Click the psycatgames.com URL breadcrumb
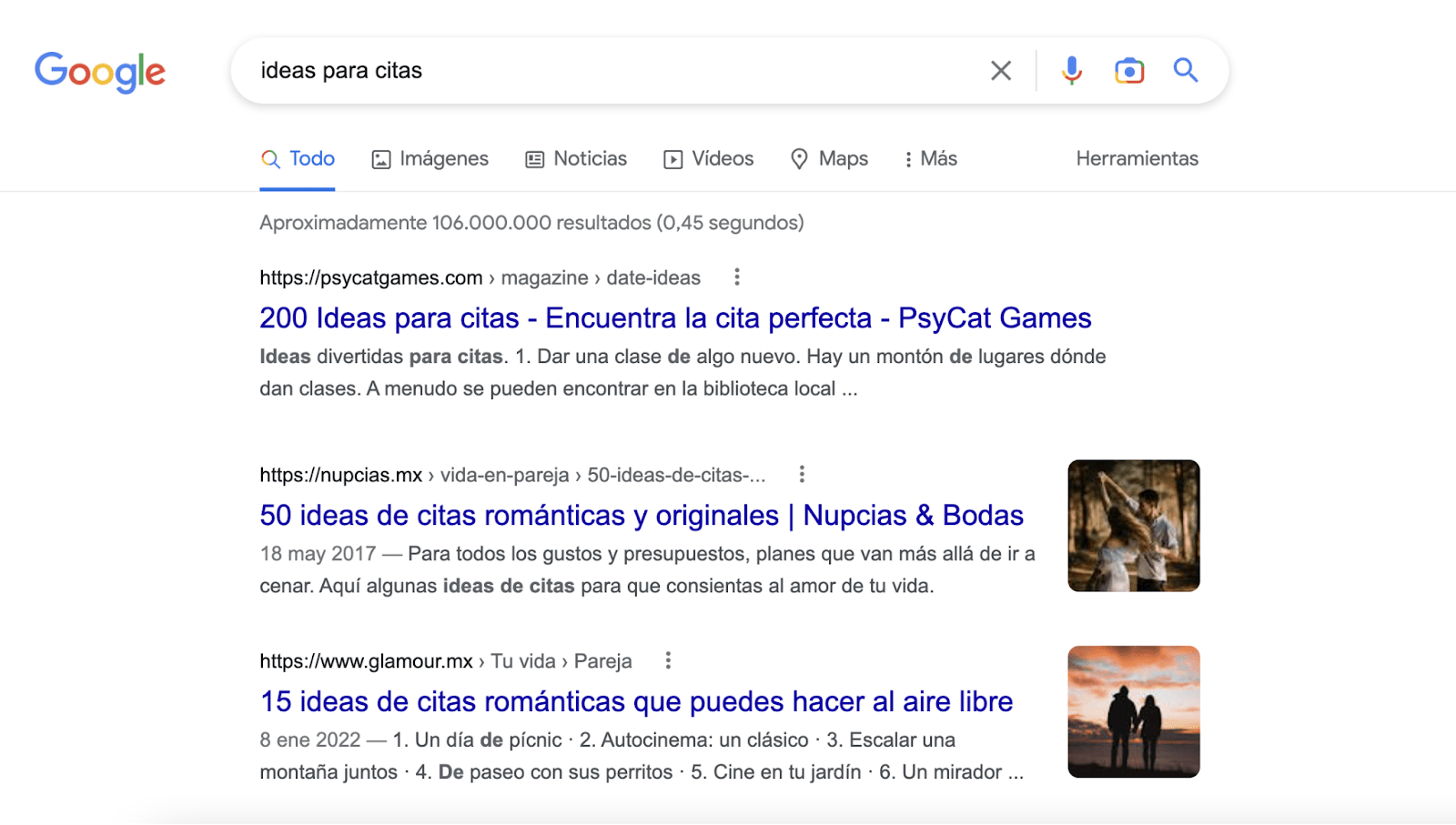 (x=480, y=278)
